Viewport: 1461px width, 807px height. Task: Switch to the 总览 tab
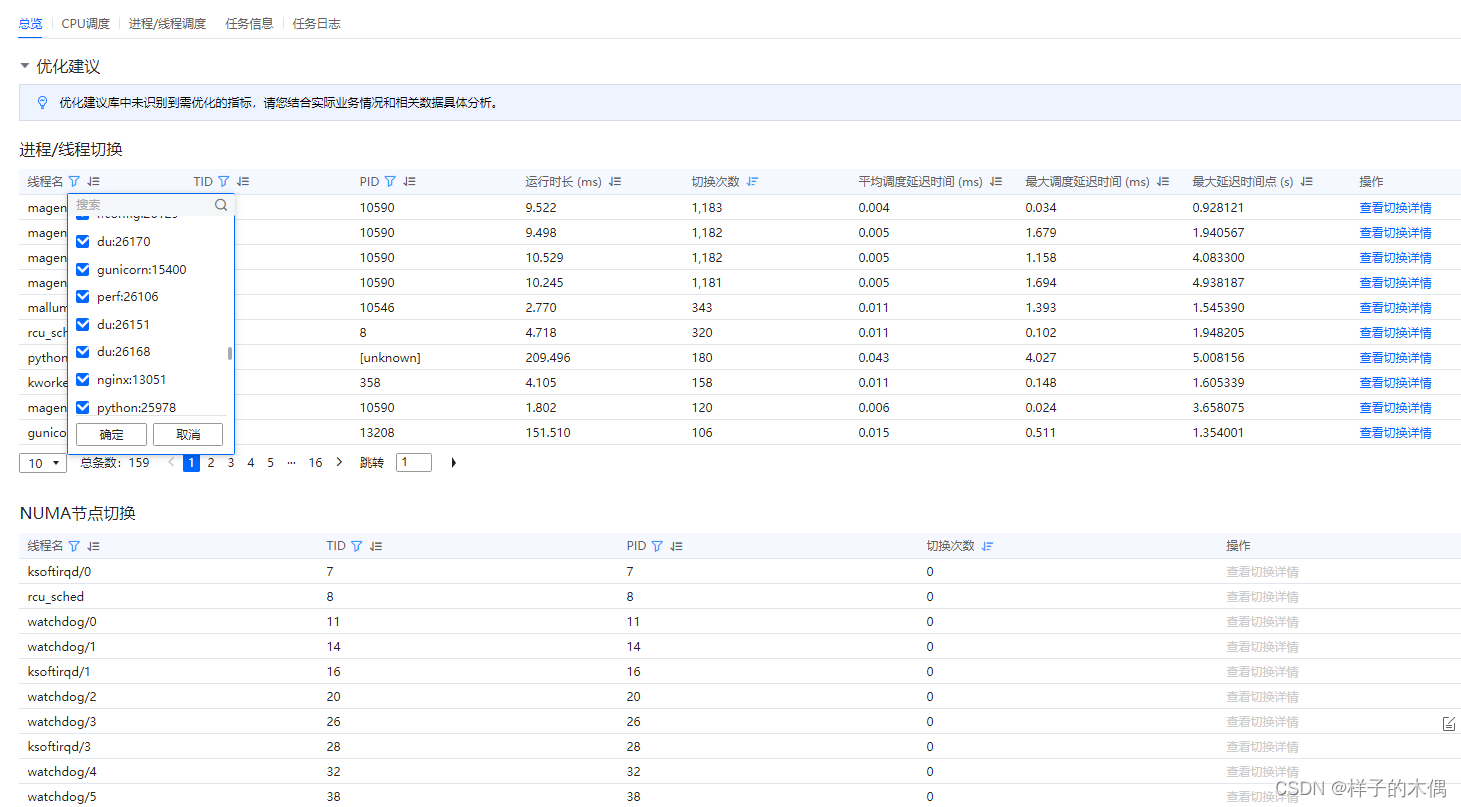coord(30,24)
